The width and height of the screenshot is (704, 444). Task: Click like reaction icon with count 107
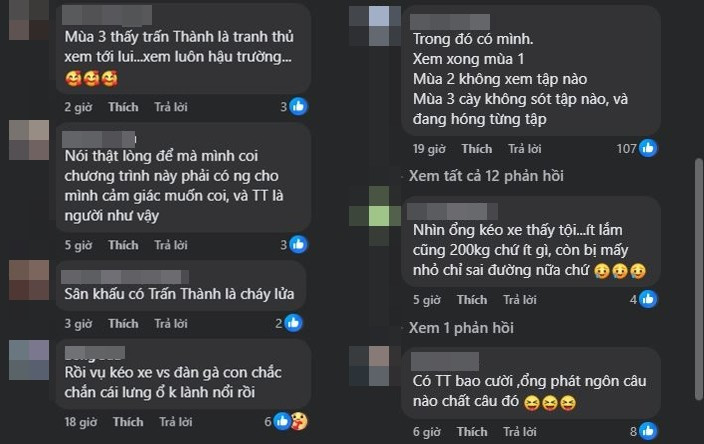coord(648,149)
